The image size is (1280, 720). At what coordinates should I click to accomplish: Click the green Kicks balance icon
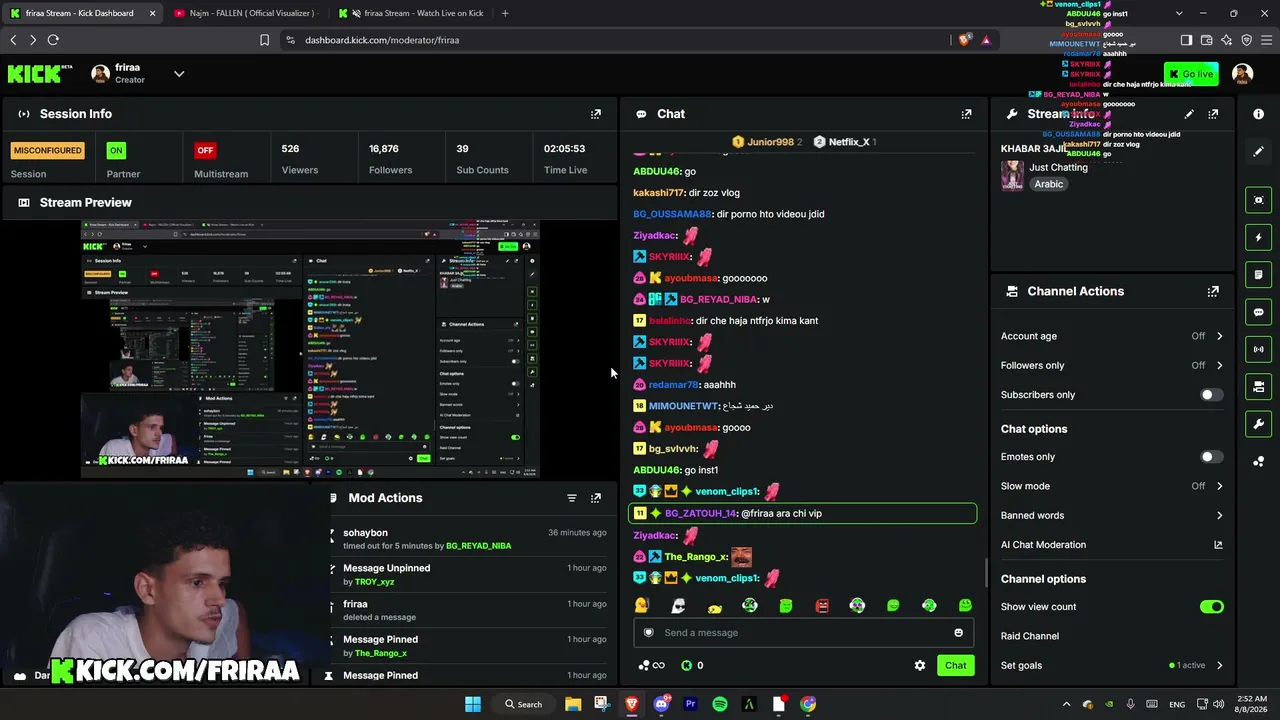point(686,665)
